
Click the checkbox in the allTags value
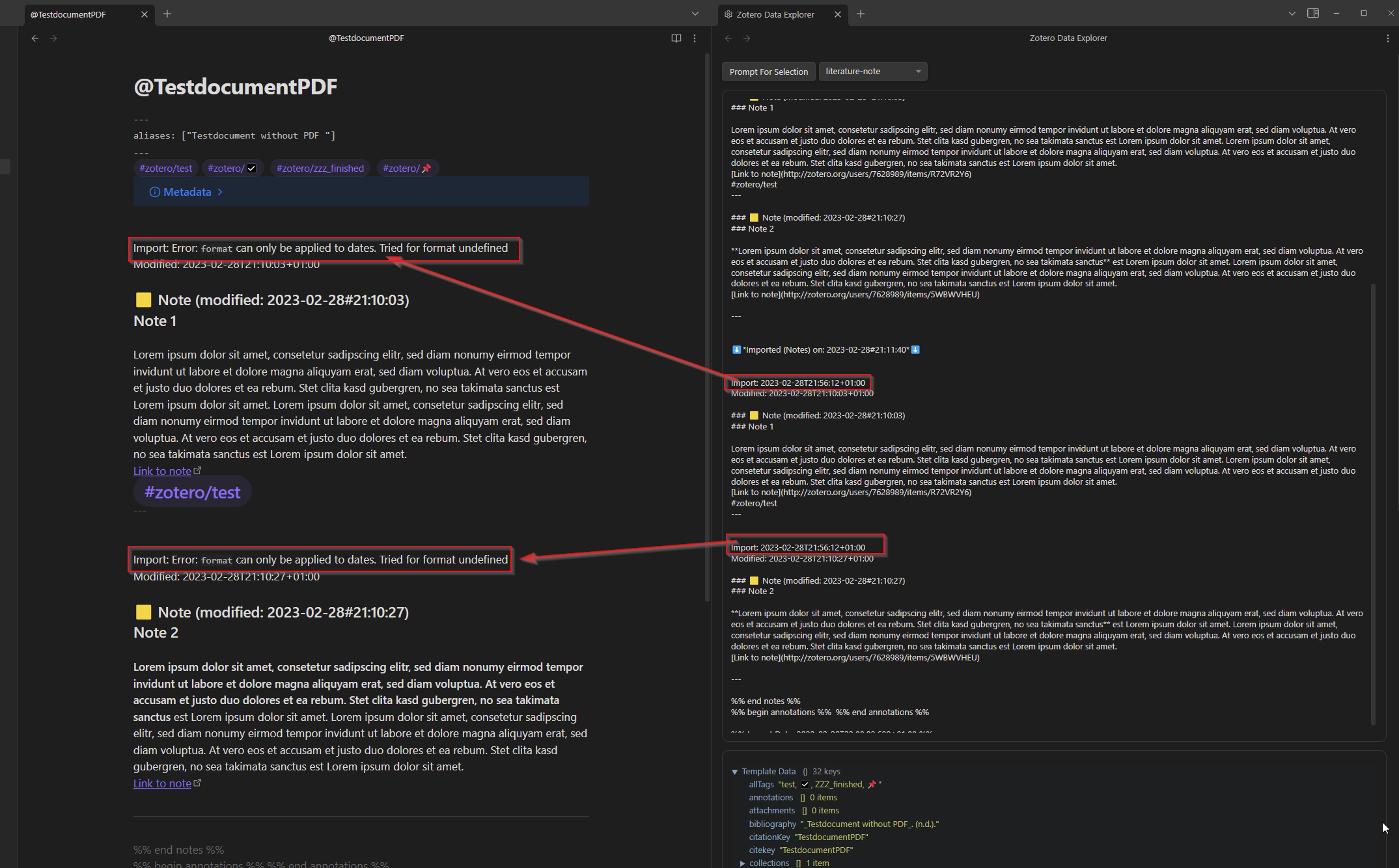(805, 784)
